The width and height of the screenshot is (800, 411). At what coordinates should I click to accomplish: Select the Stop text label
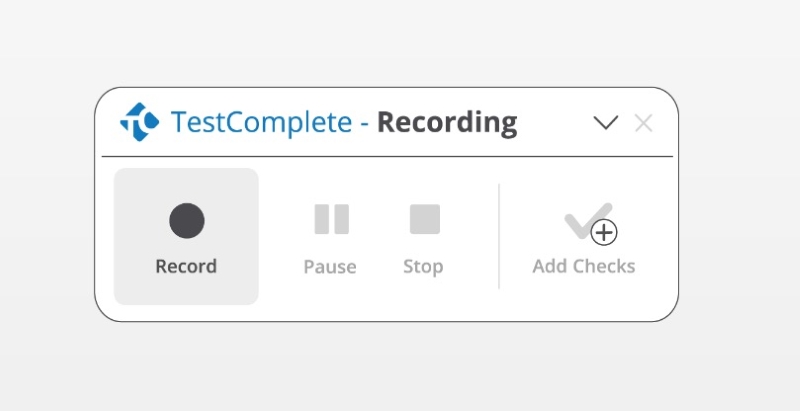[423, 267]
